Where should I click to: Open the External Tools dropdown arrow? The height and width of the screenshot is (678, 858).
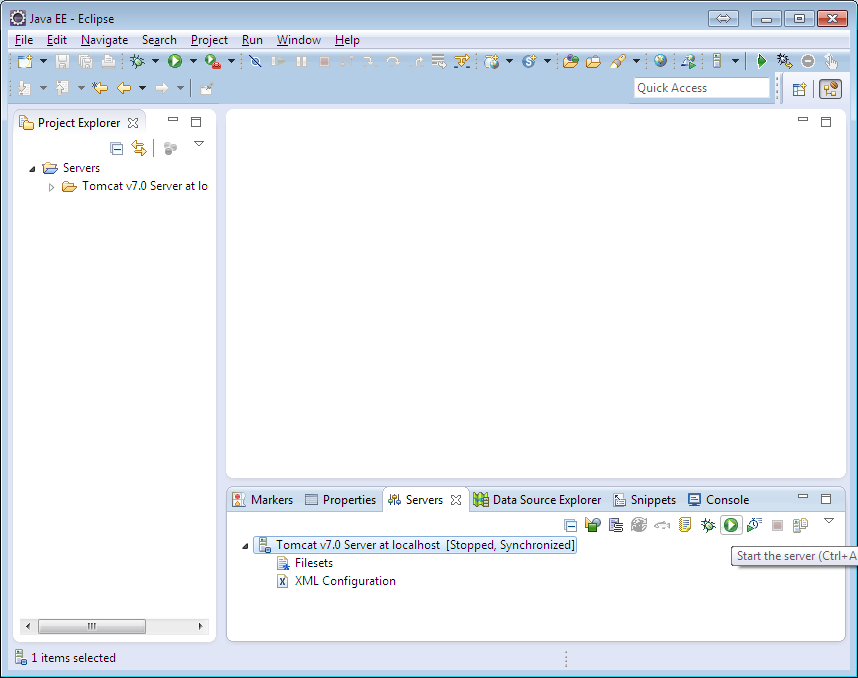coord(231,61)
